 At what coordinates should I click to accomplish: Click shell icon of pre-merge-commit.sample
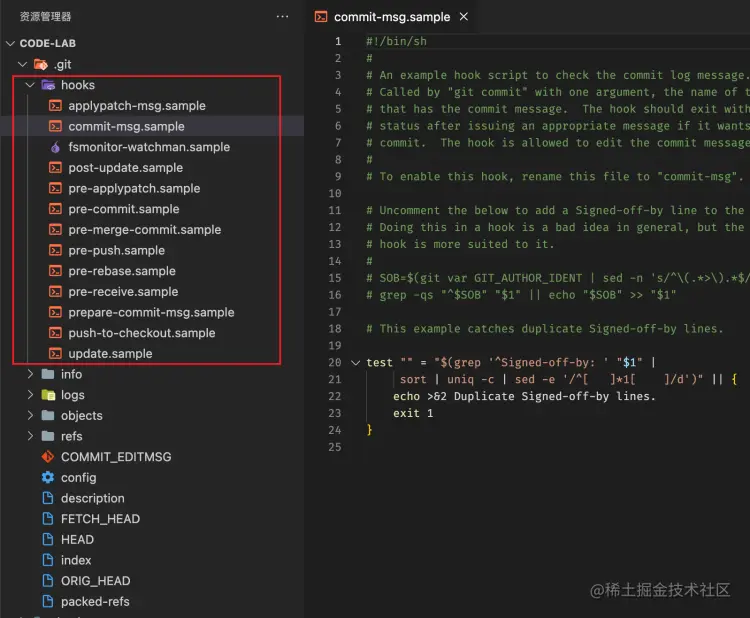55,230
